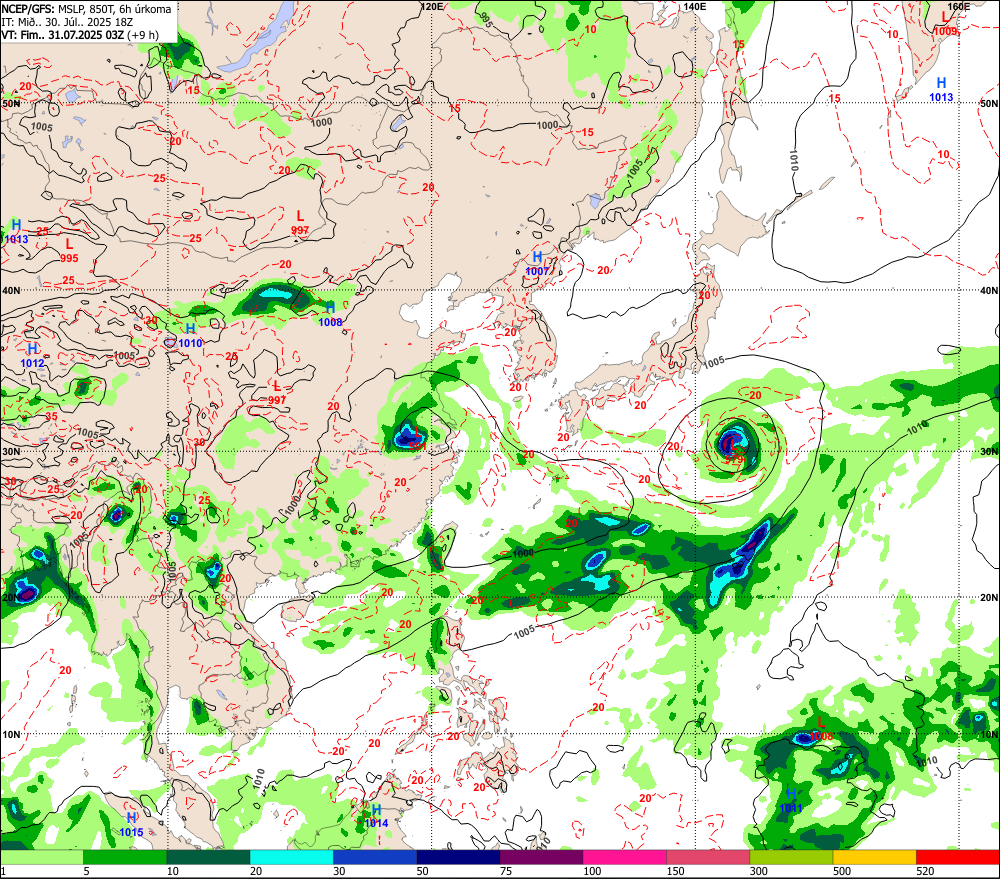Screen dimensions: 1000x879
Task: Click the high pressure value 1011
Action: [791, 808]
